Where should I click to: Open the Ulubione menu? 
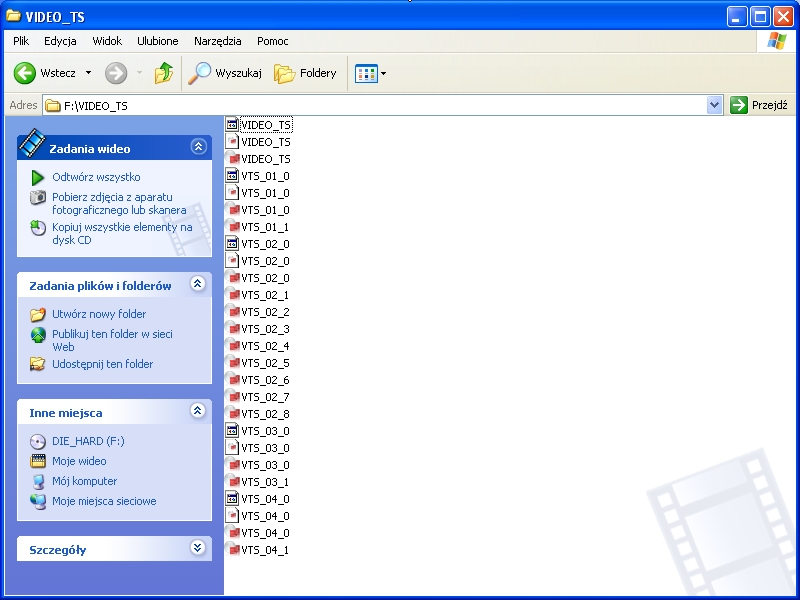[158, 41]
